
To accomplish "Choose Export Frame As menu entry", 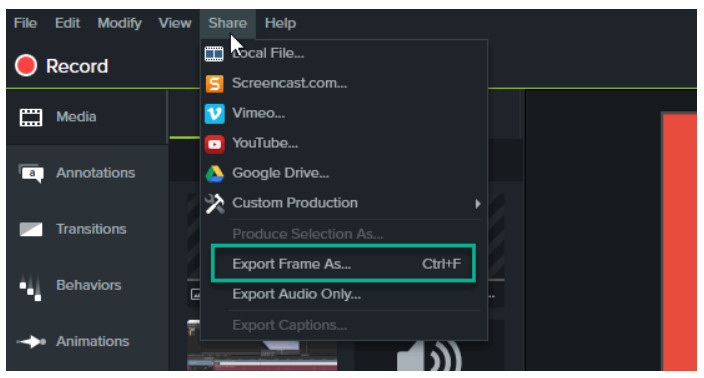I will [343, 264].
